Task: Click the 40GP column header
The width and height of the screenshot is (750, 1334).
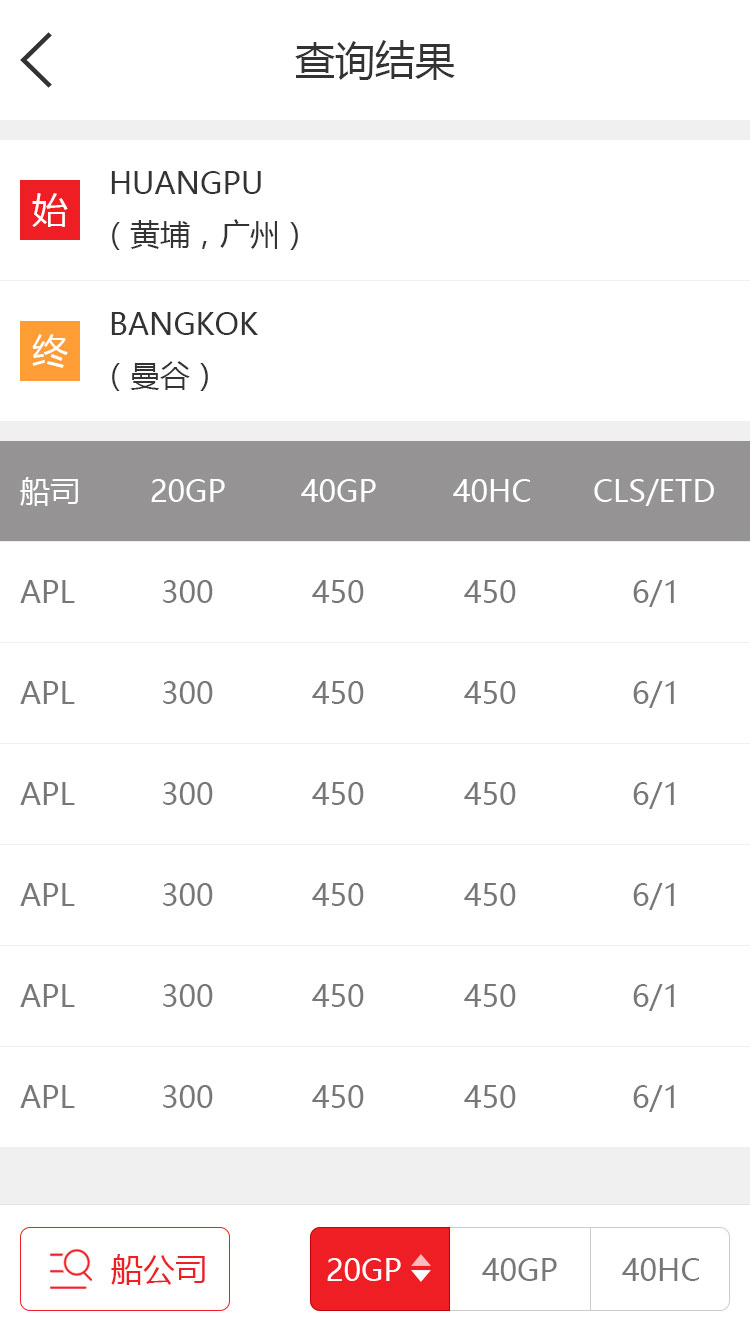Action: click(339, 491)
